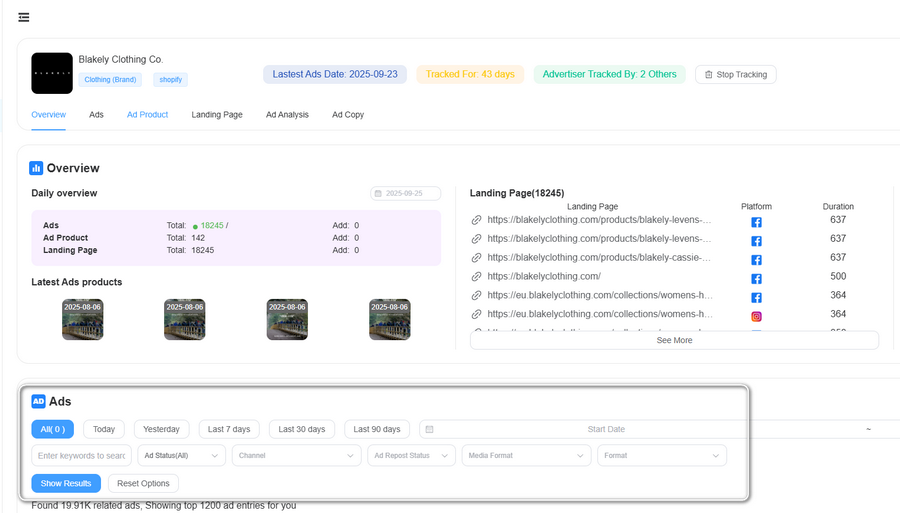Viewport: 900px width, 513px height.
Task: Filter ads by Last 30 days
Action: pos(302,429)
